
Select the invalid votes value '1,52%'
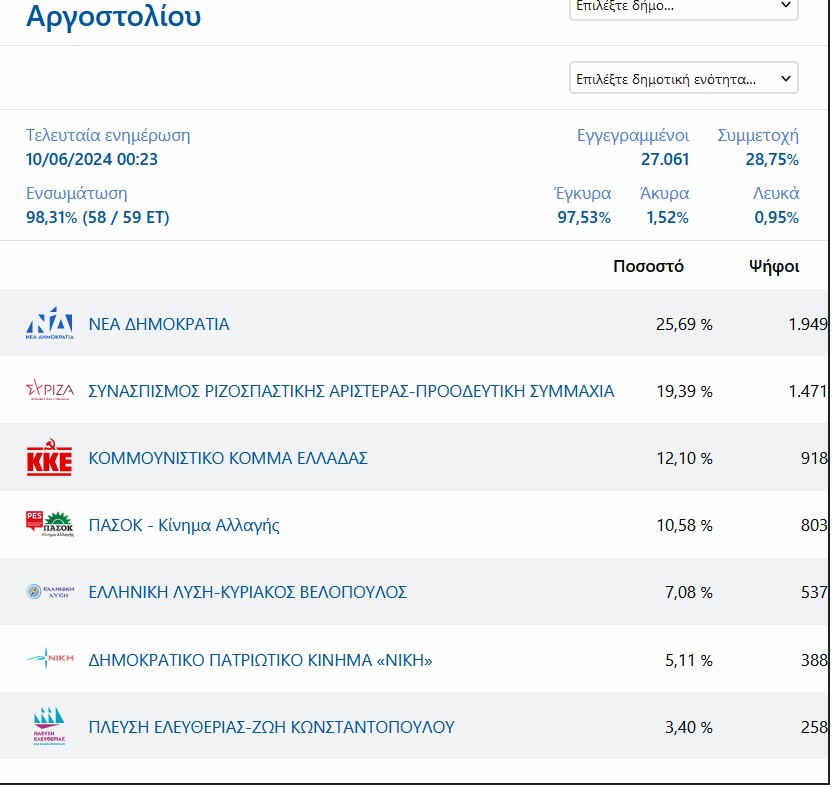[668, 217]
